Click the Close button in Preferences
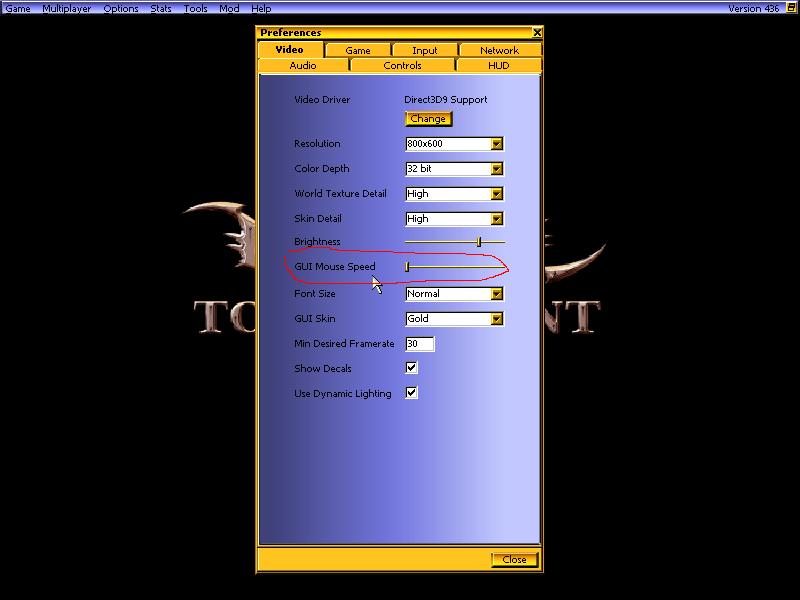 point(514,560)
